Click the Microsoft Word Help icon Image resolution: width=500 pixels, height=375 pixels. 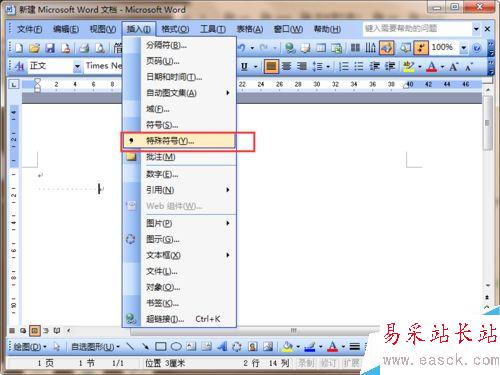point(477,48)
